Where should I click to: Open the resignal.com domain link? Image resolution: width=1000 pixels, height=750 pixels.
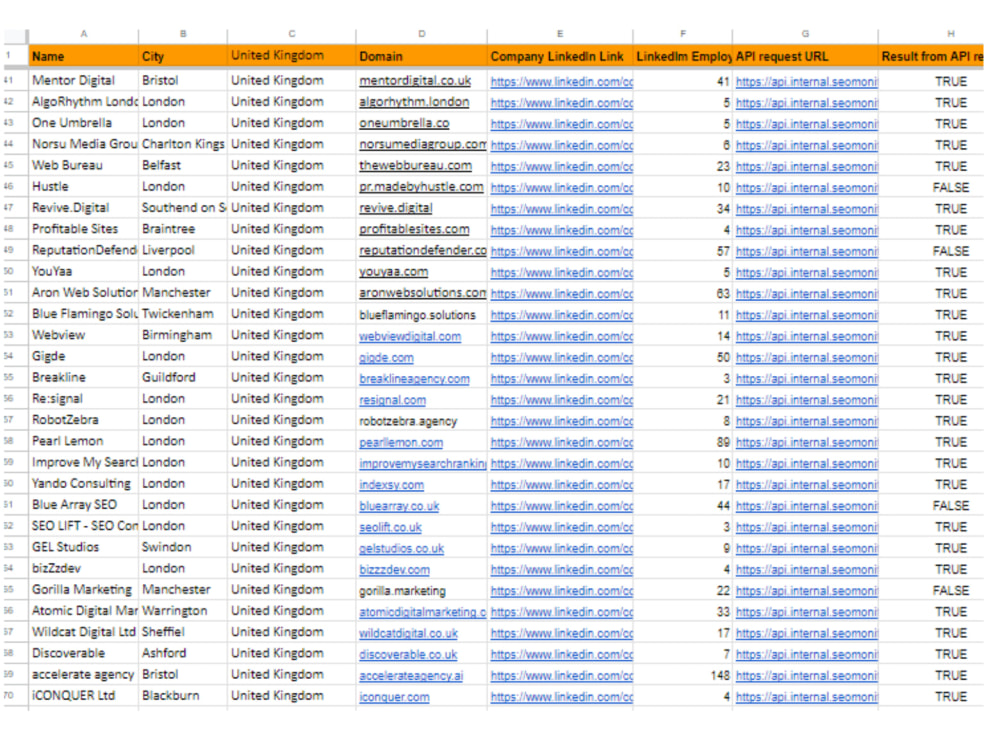(392, 399)
